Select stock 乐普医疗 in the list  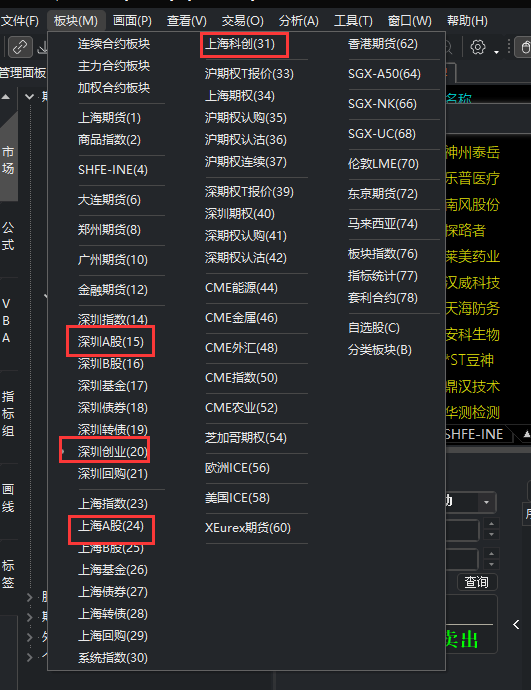pyautogui.click(x=472, y=178)
